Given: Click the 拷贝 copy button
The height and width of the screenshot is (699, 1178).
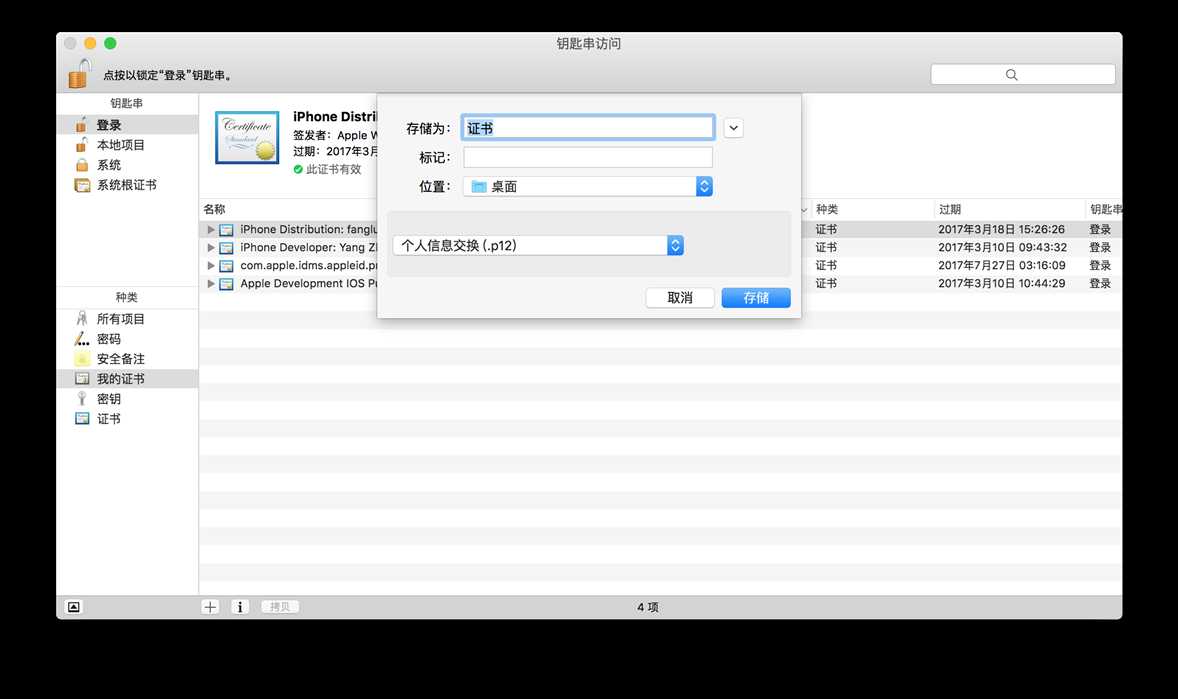Looking at the screenshot, I should coord(280,607).
